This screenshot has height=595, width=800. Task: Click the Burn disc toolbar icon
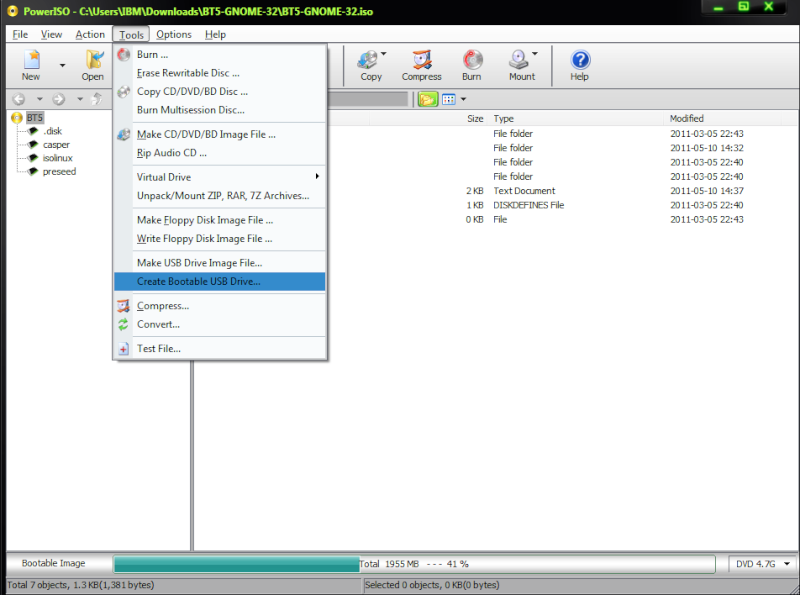pos(472,60)
